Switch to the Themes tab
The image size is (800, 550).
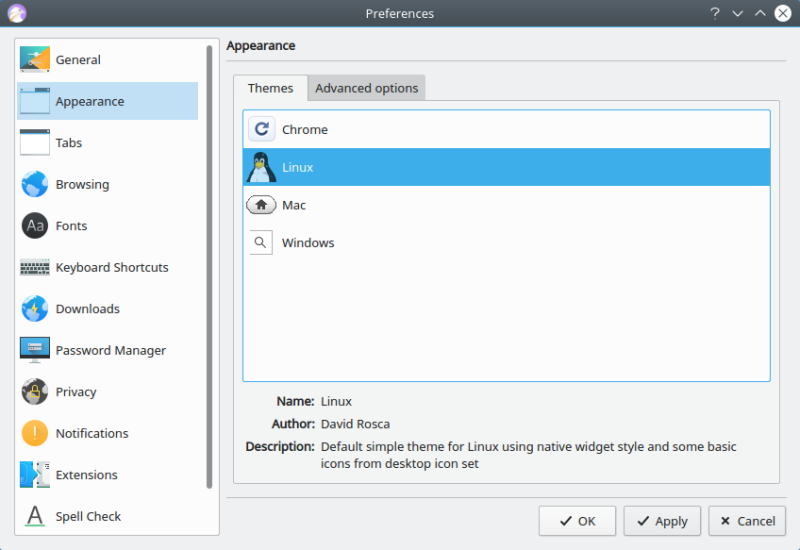tap(270, 88)
